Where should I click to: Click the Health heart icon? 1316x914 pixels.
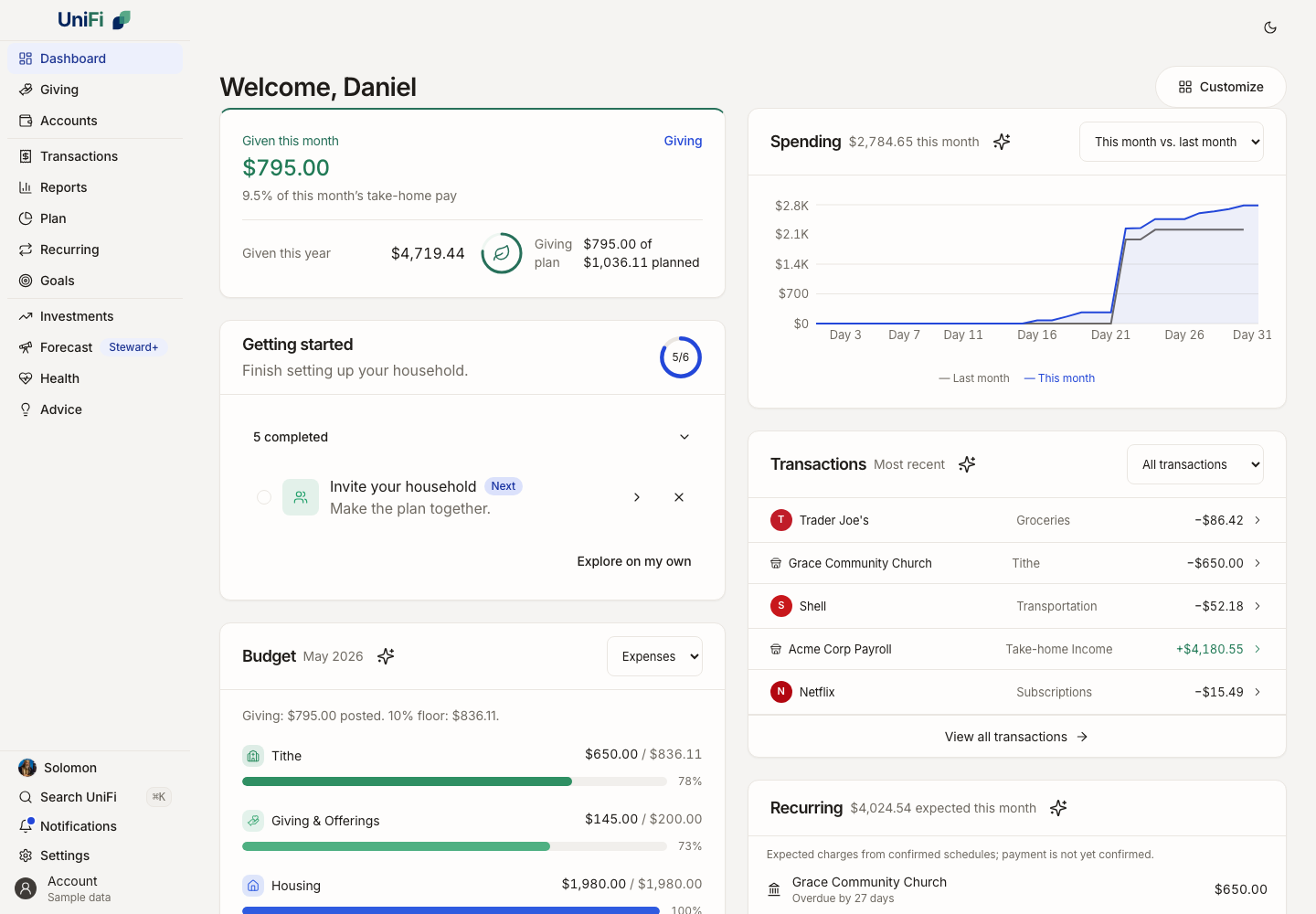[x=26, y=378]
